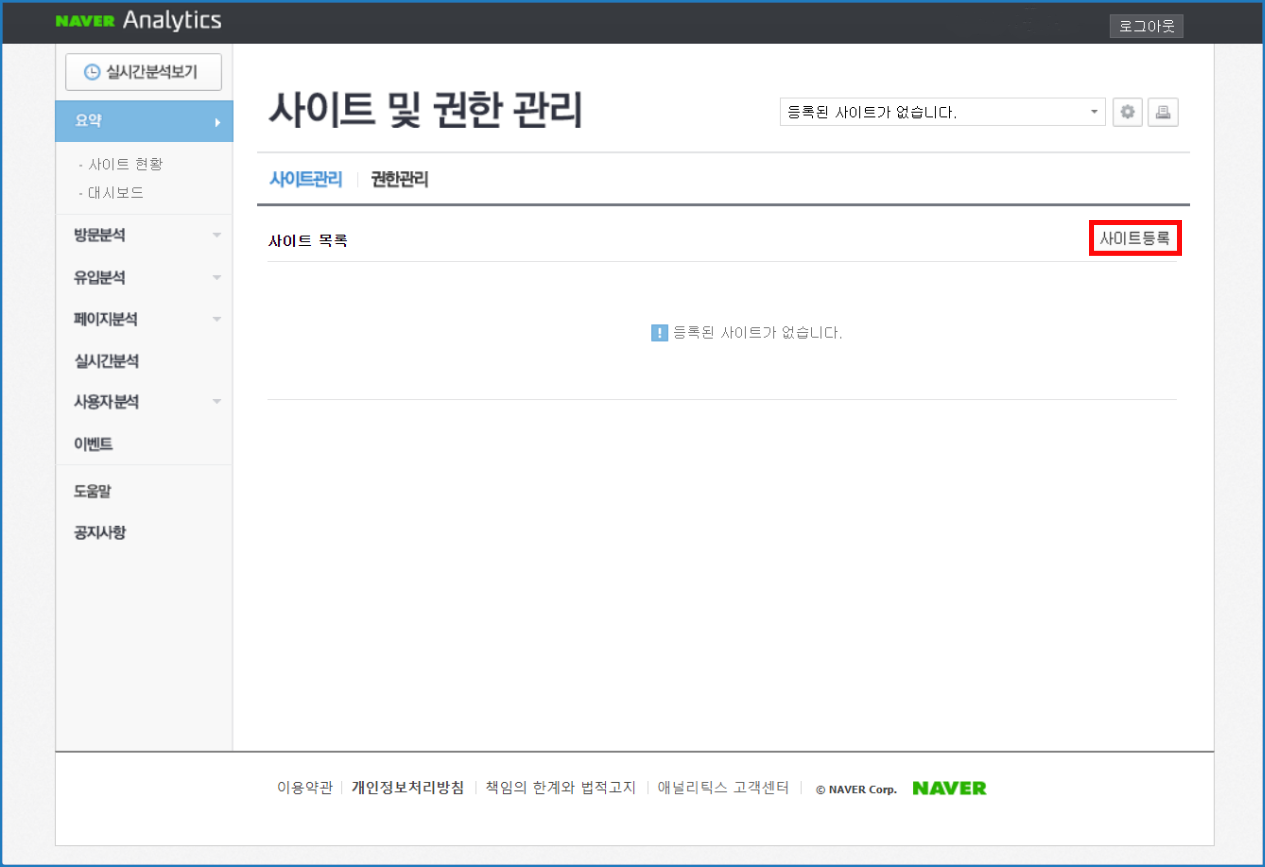Viewport: 1265px width, 867px height.
Task: Switch to the 권한관리 tab
Action: (399, 180)
